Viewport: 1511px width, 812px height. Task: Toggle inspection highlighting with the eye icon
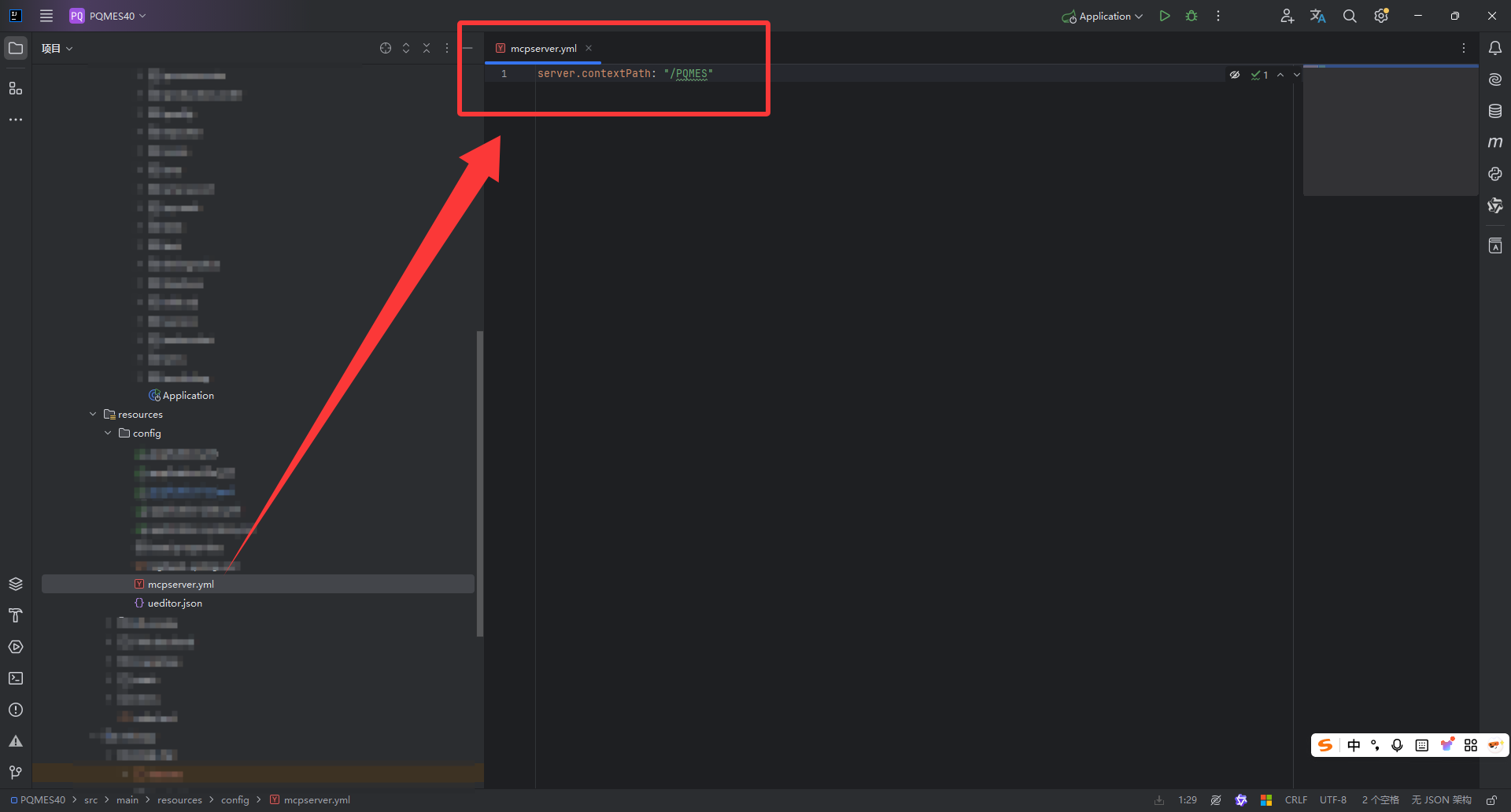coord(1235,74)
